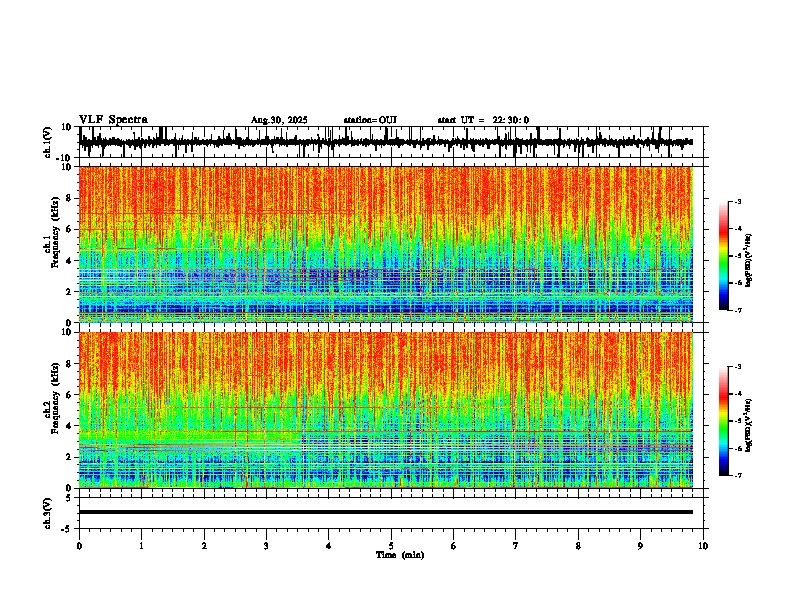Click the 2 kHz tick label on ch.1 spectrogram
Viewport: 792px width, 612px height.
[69, 292]
